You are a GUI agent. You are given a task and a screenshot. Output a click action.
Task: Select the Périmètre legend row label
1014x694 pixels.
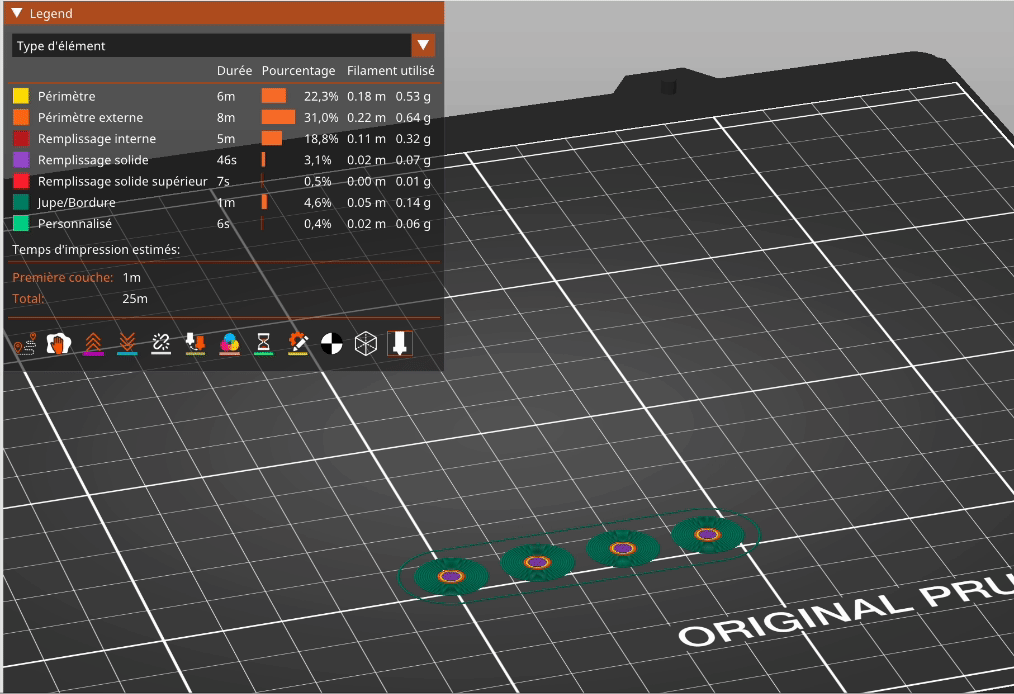tap(67, 96)
